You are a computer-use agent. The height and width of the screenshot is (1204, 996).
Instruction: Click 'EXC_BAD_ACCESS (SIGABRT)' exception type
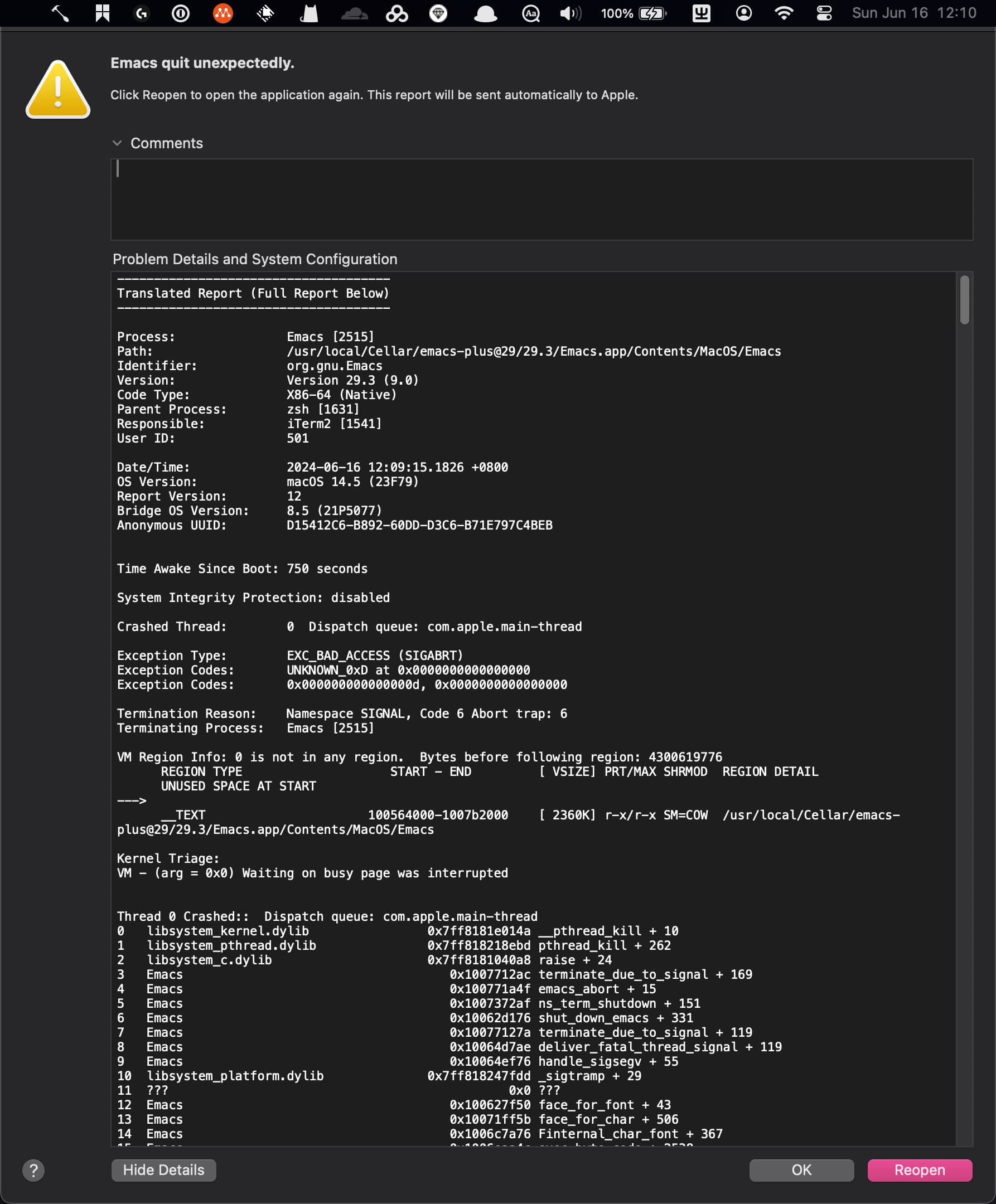(375, 656)
